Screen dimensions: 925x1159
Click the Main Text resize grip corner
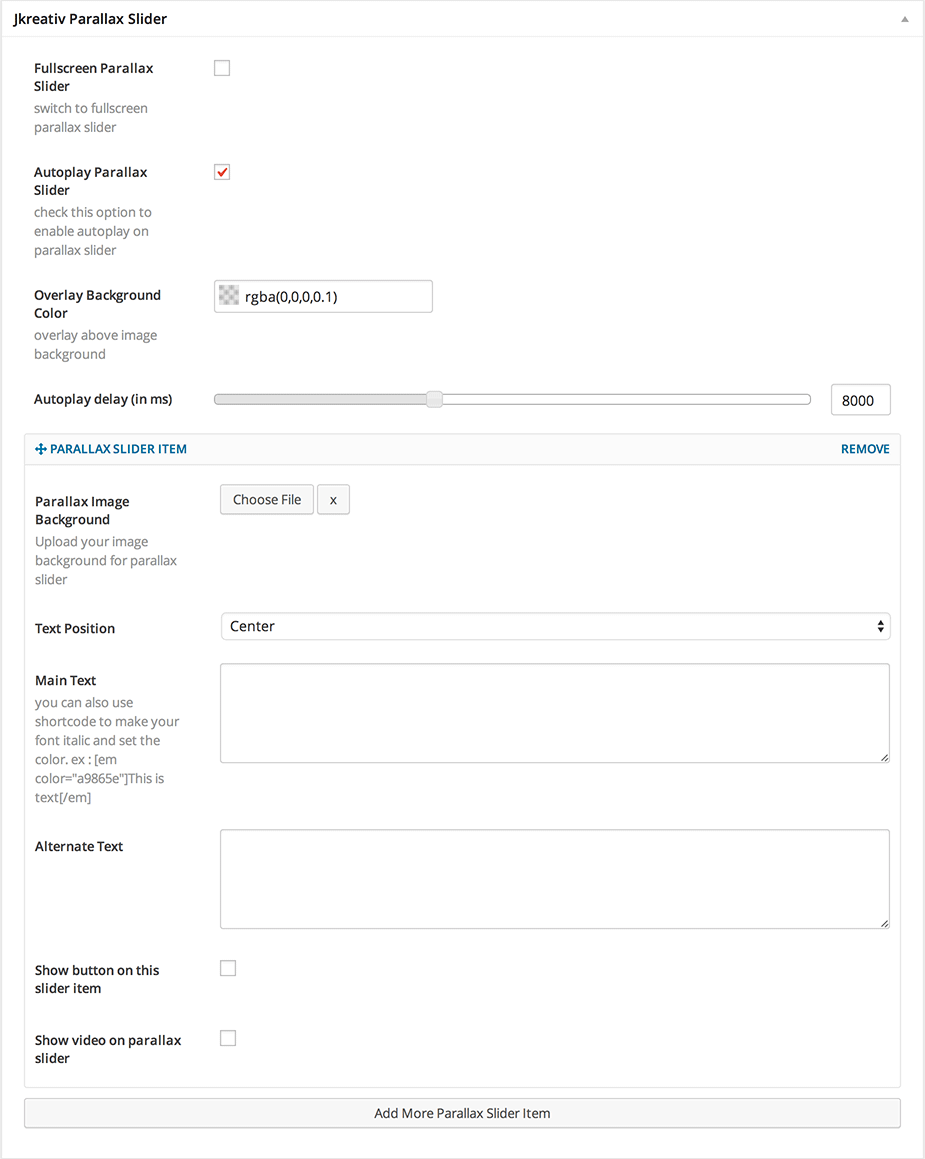coord(884,758)
